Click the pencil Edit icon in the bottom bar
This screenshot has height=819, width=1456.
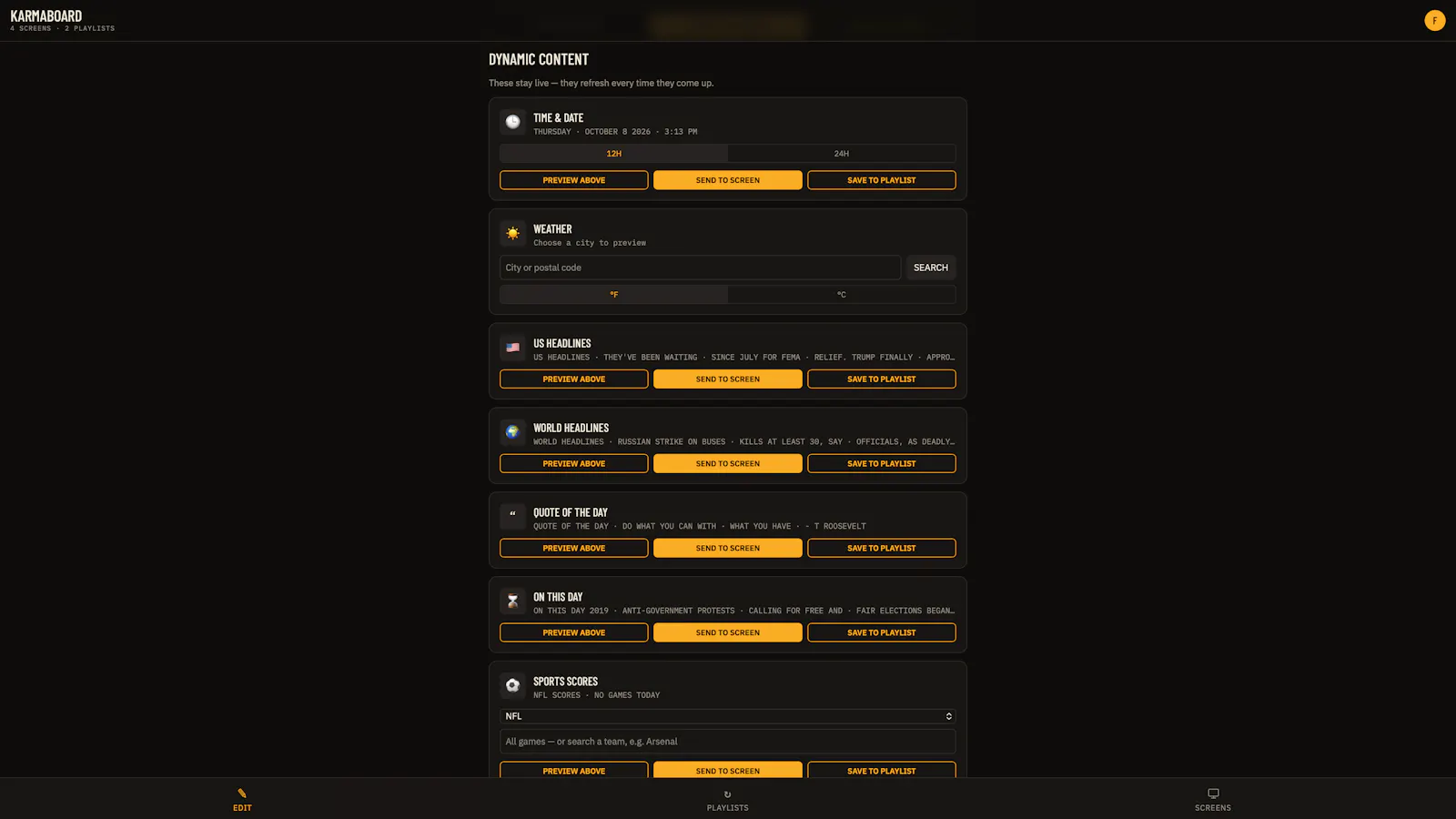242,794
